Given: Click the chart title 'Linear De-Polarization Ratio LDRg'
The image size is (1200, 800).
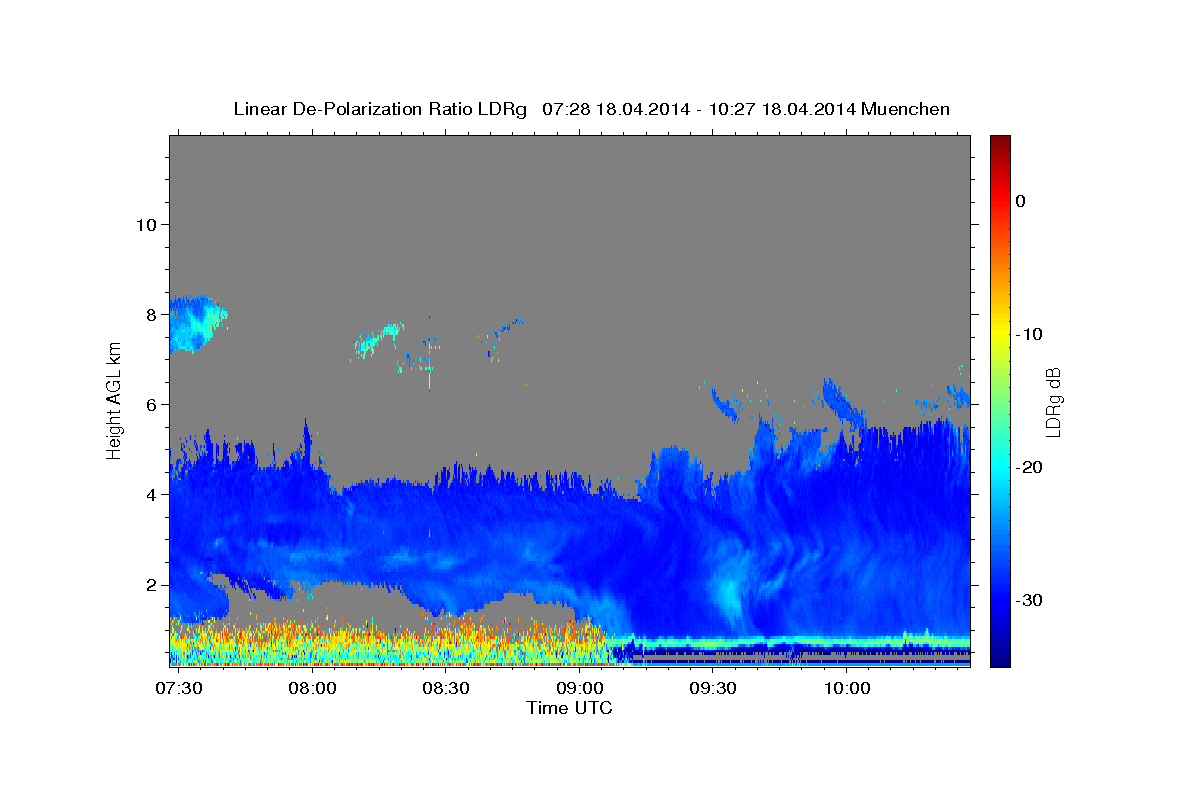Looking at the screenshot, I should [380, 109].
